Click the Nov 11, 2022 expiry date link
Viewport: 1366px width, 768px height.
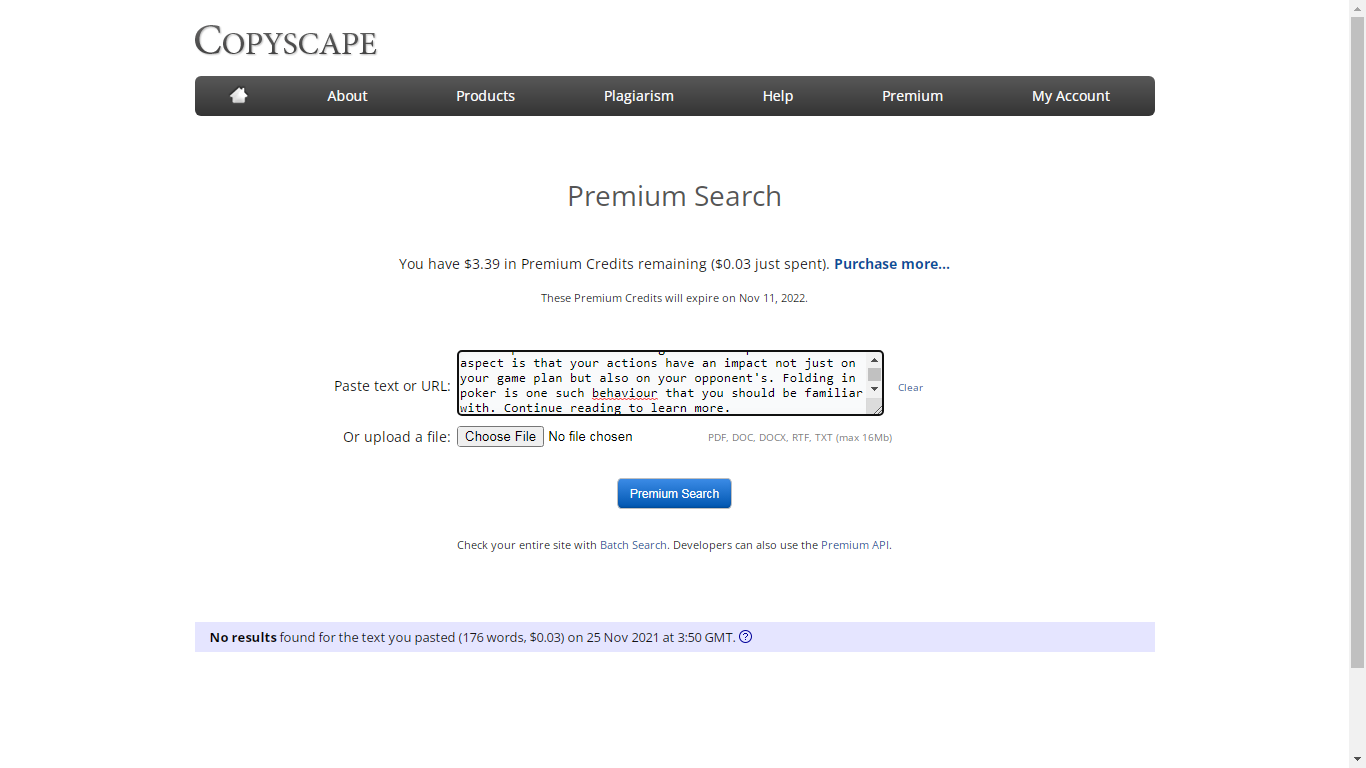click(772, 298)
